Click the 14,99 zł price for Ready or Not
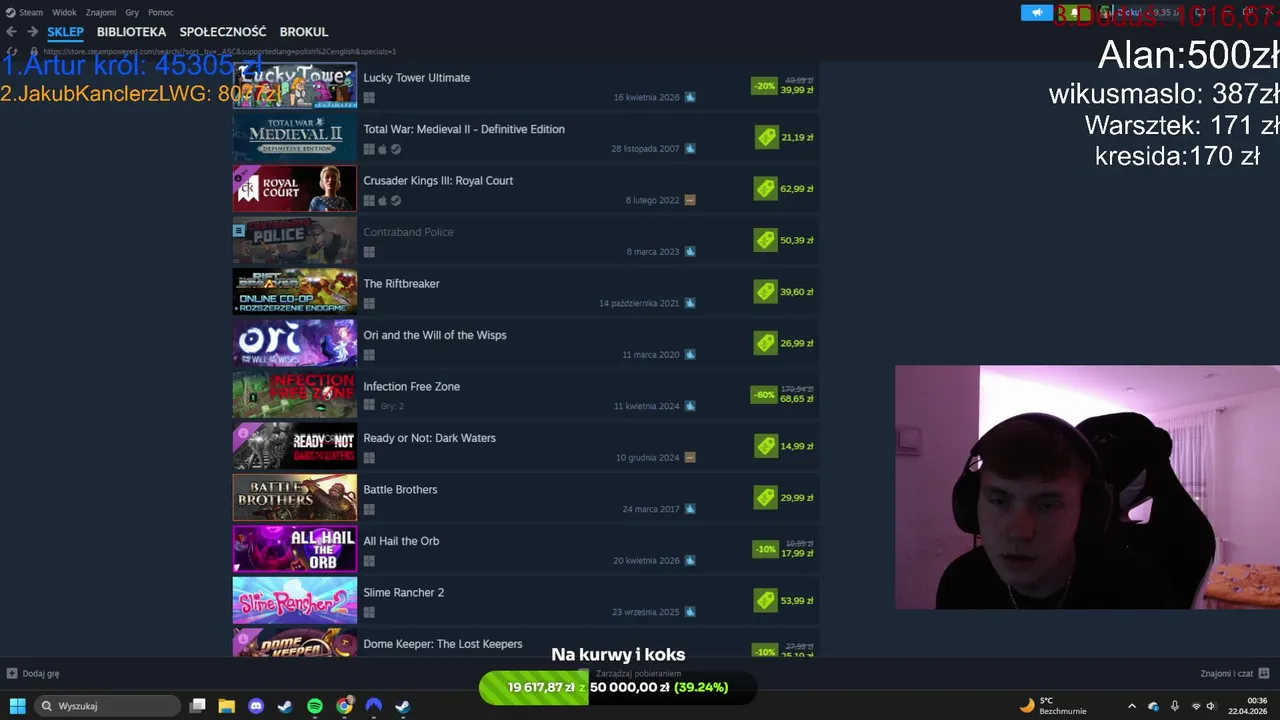 tap(797, 446)
